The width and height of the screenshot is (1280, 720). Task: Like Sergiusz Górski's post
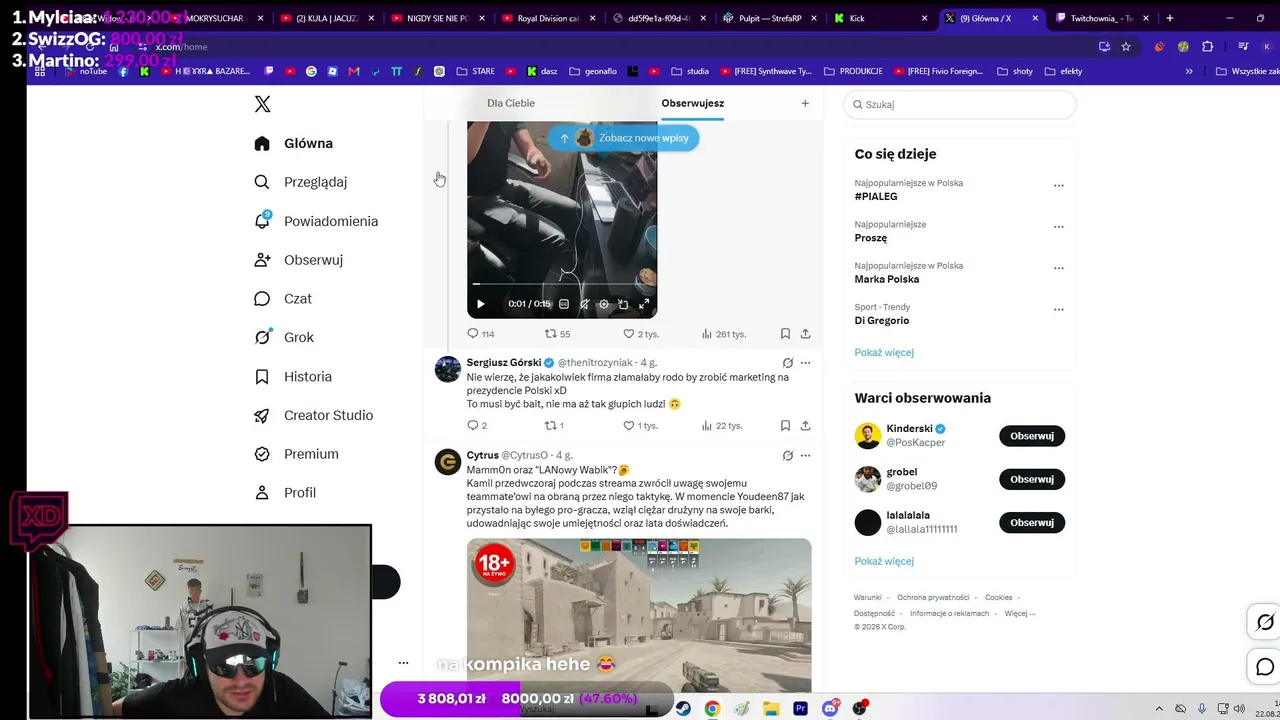coord(641,426)
